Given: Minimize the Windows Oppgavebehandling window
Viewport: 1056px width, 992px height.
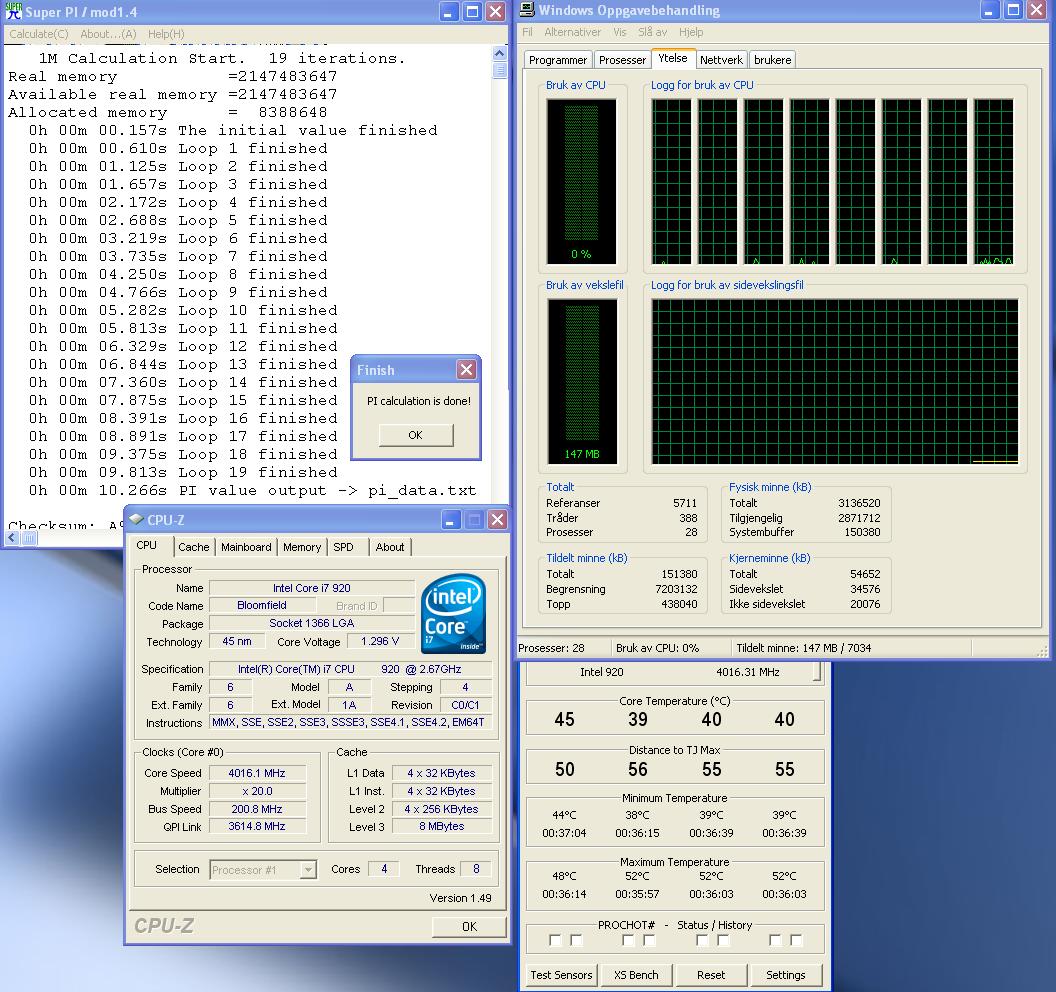Looking at the screenshot, I should click(989, 10).
